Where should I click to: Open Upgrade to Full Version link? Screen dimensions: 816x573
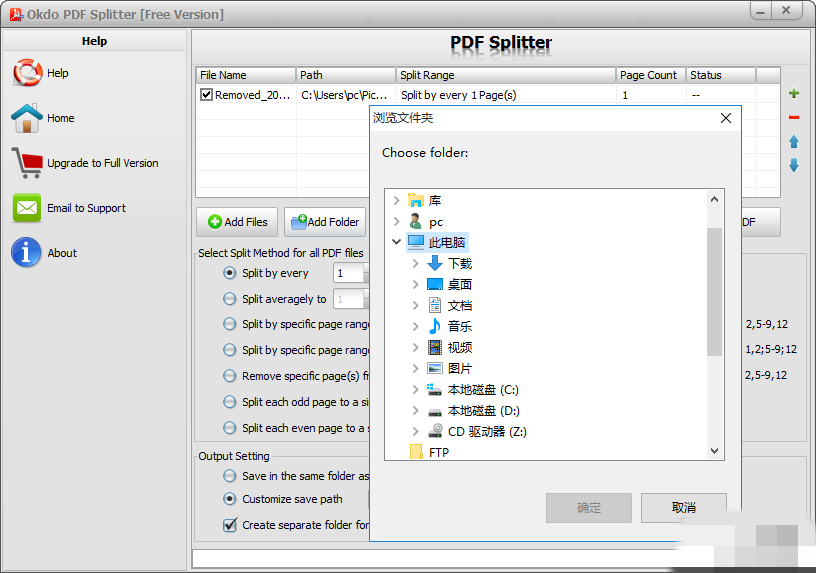point(103,163)
